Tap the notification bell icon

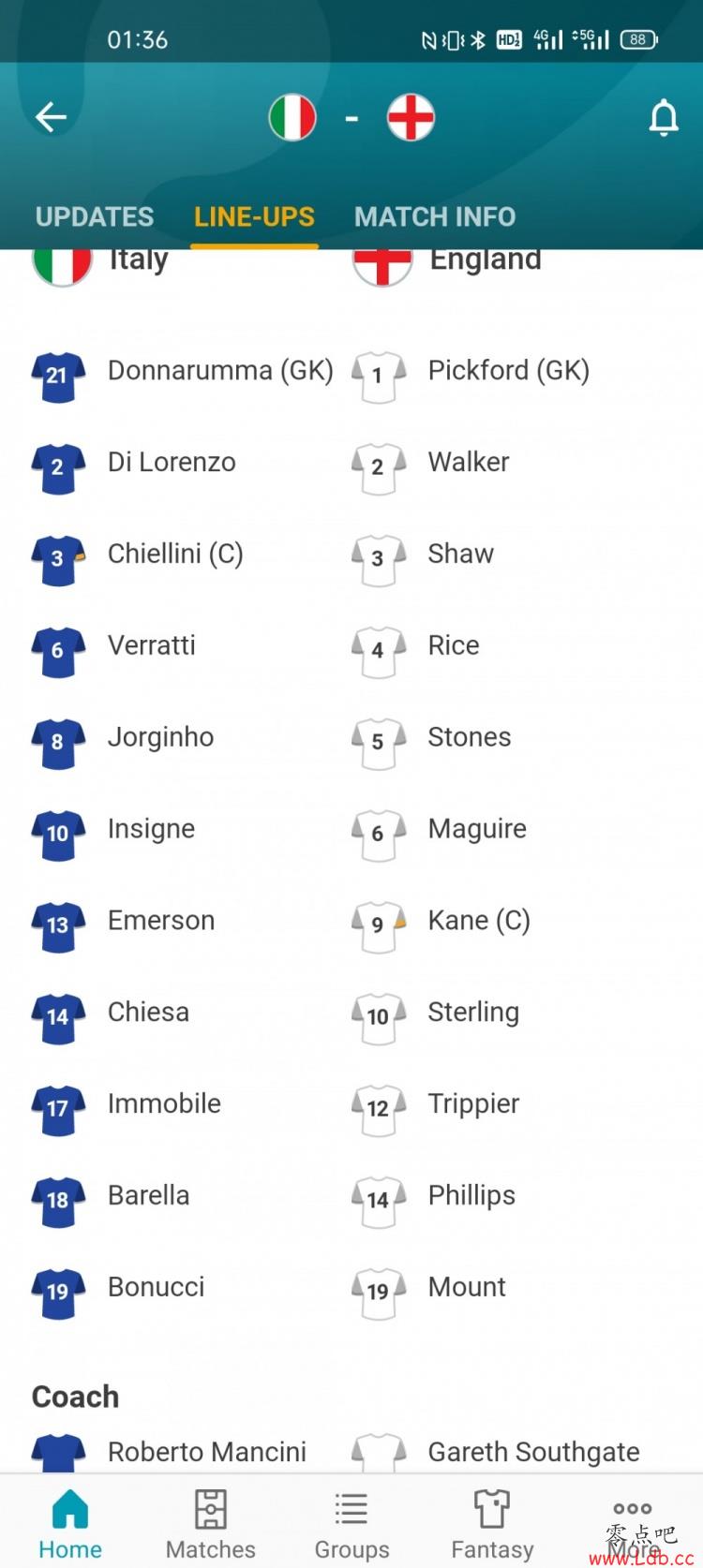664,117
